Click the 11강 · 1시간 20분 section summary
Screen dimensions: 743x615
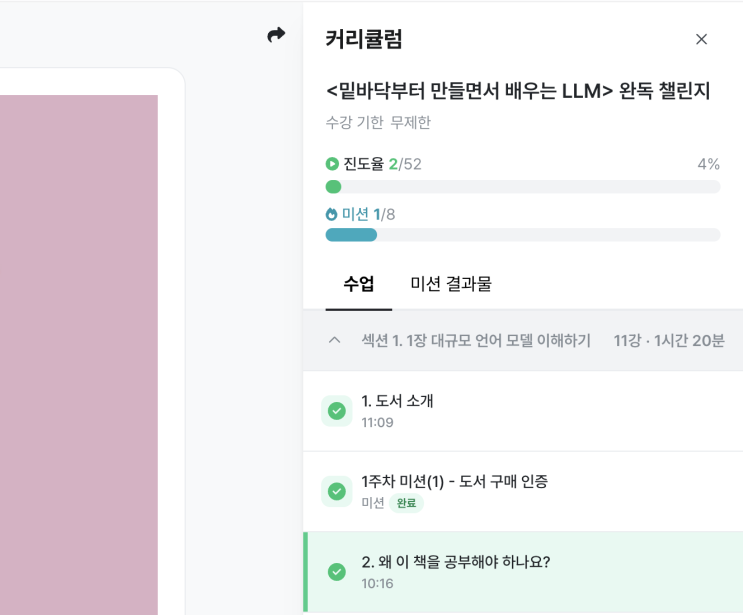coord(669,341)
